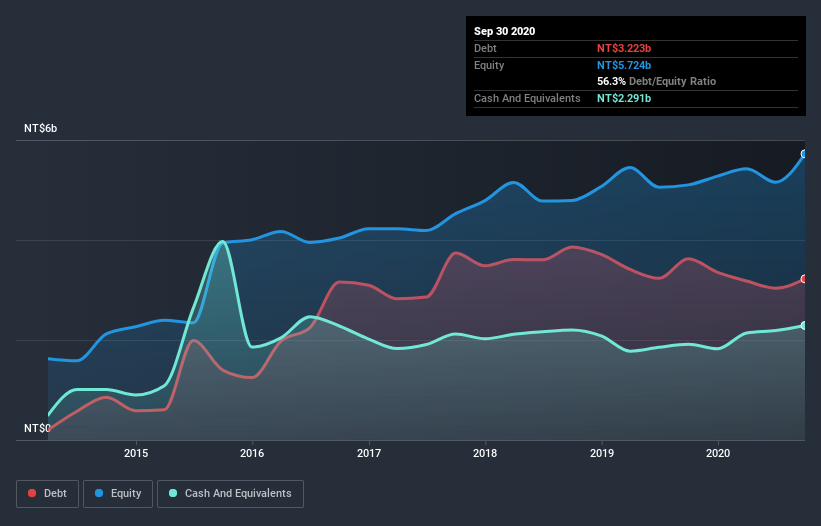Toggle the Equity legend button

point(118,494)
